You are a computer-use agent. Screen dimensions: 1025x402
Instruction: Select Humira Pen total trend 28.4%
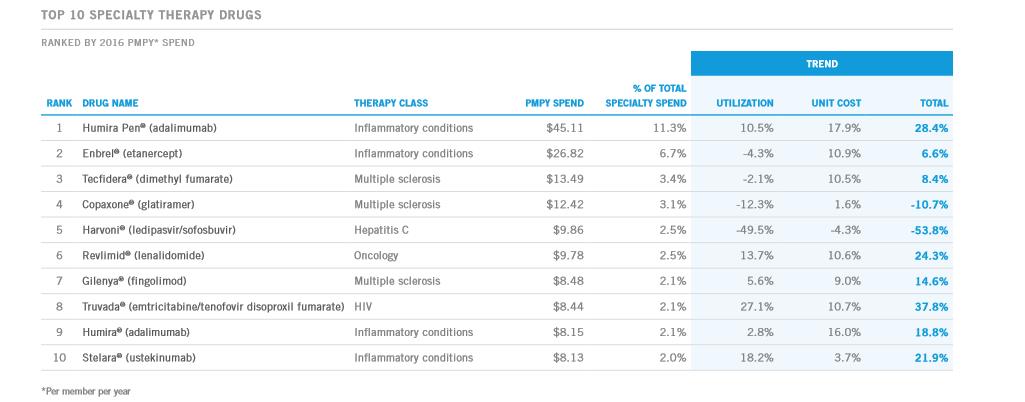tap(930, 129)
